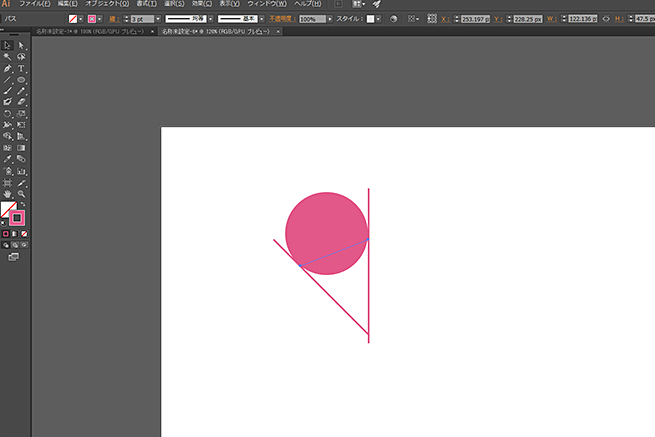Open the ファイル(F) menu

click(34, 5)
